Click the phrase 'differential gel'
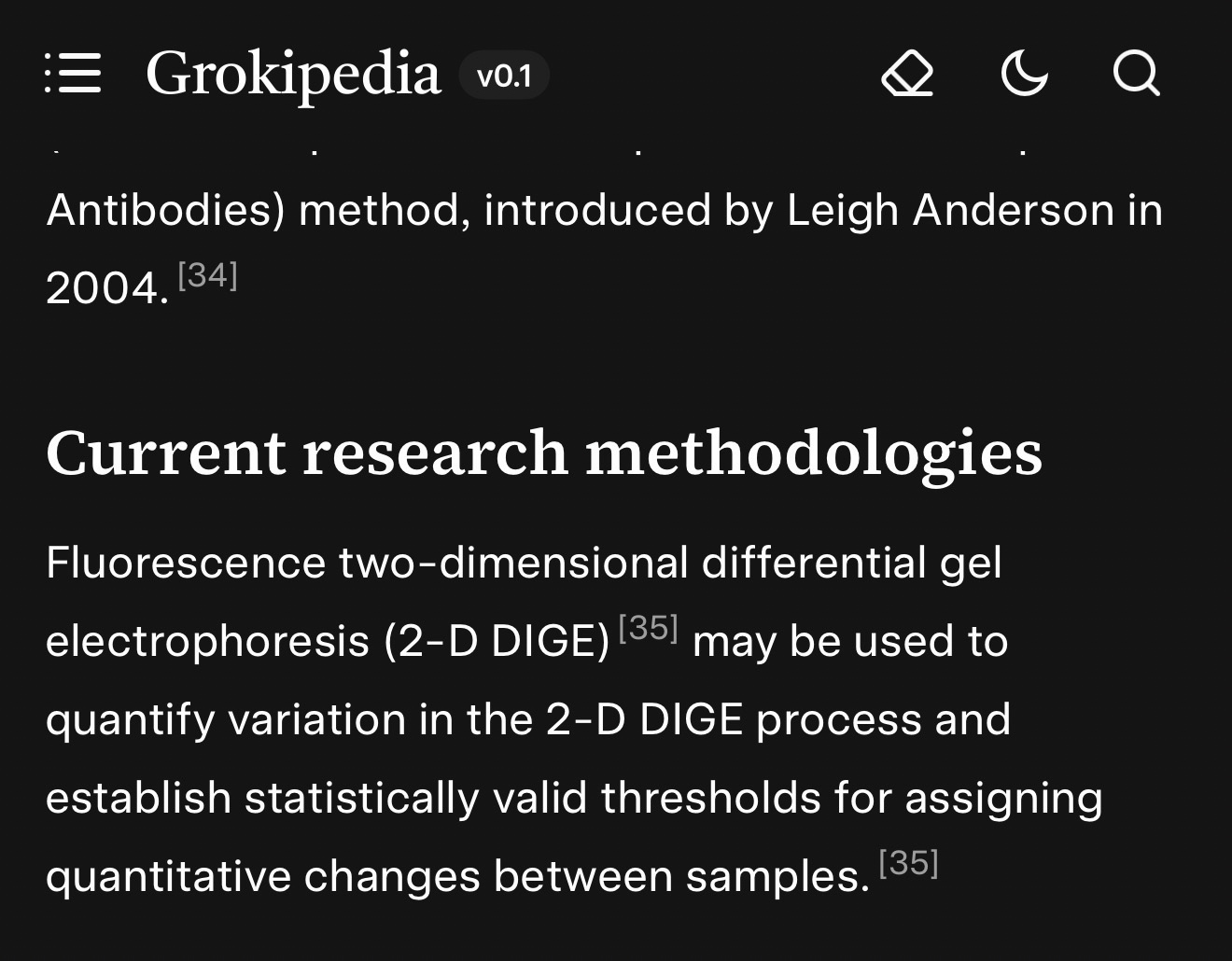 click(x=851, y=563)
